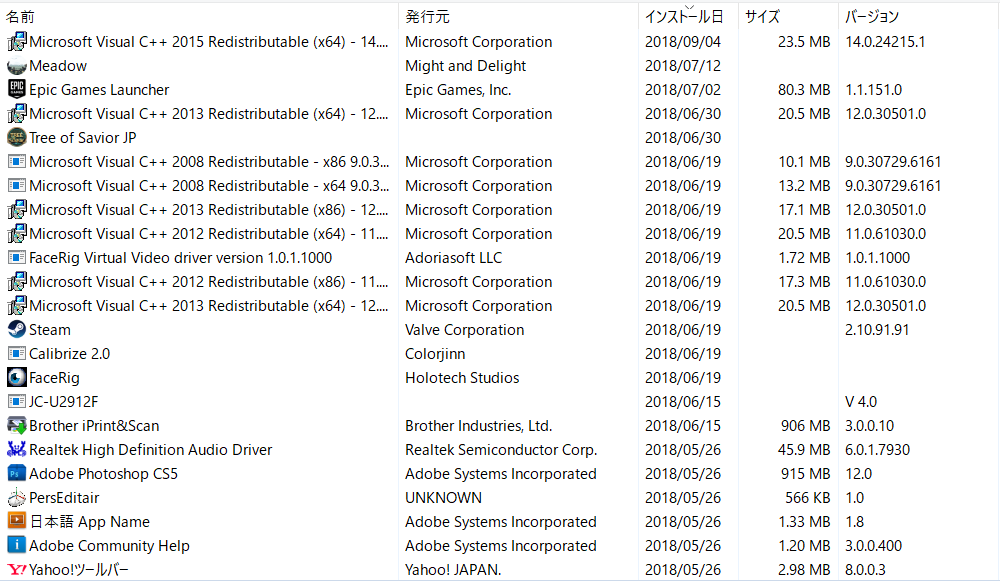Image resolution: width=1000 pixels, height=581 pixels.
Task: Sort by the サイズ column header
Action: click(x=762, y=17)
